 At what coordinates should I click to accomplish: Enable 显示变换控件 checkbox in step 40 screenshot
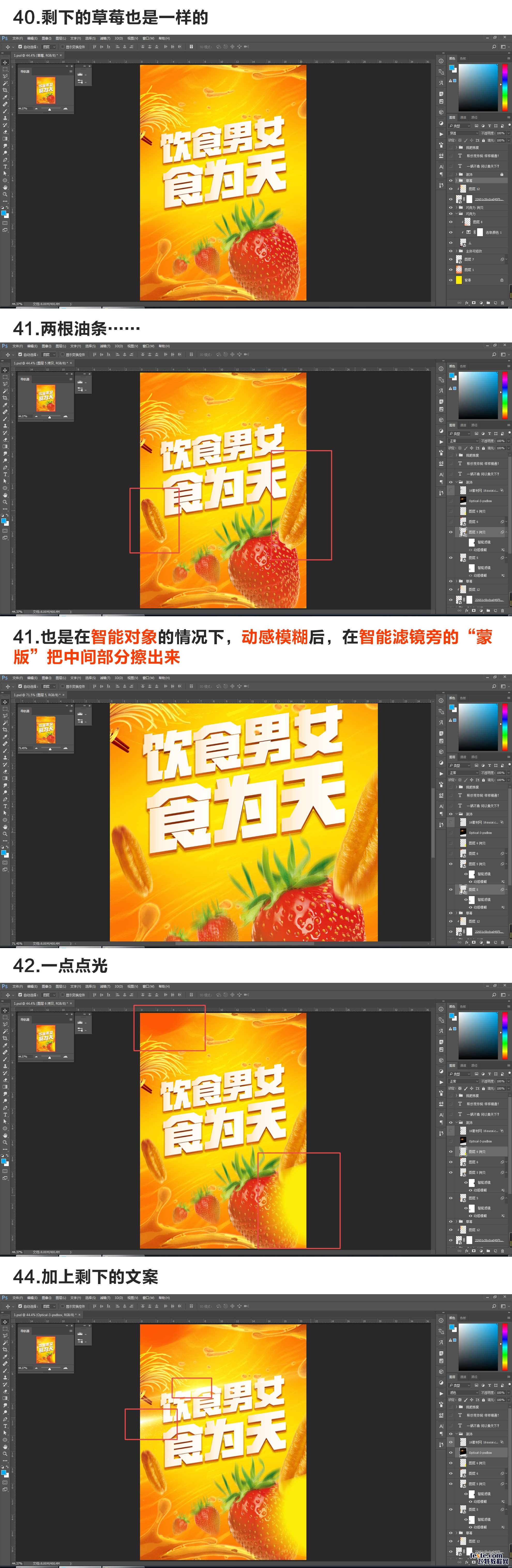[x=63, y=47]
